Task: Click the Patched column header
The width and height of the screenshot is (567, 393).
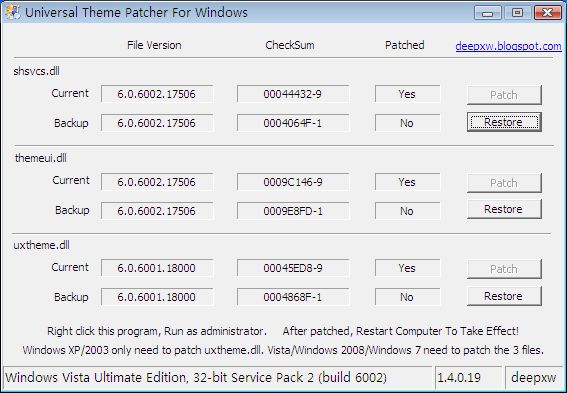Action: point(405,45)
